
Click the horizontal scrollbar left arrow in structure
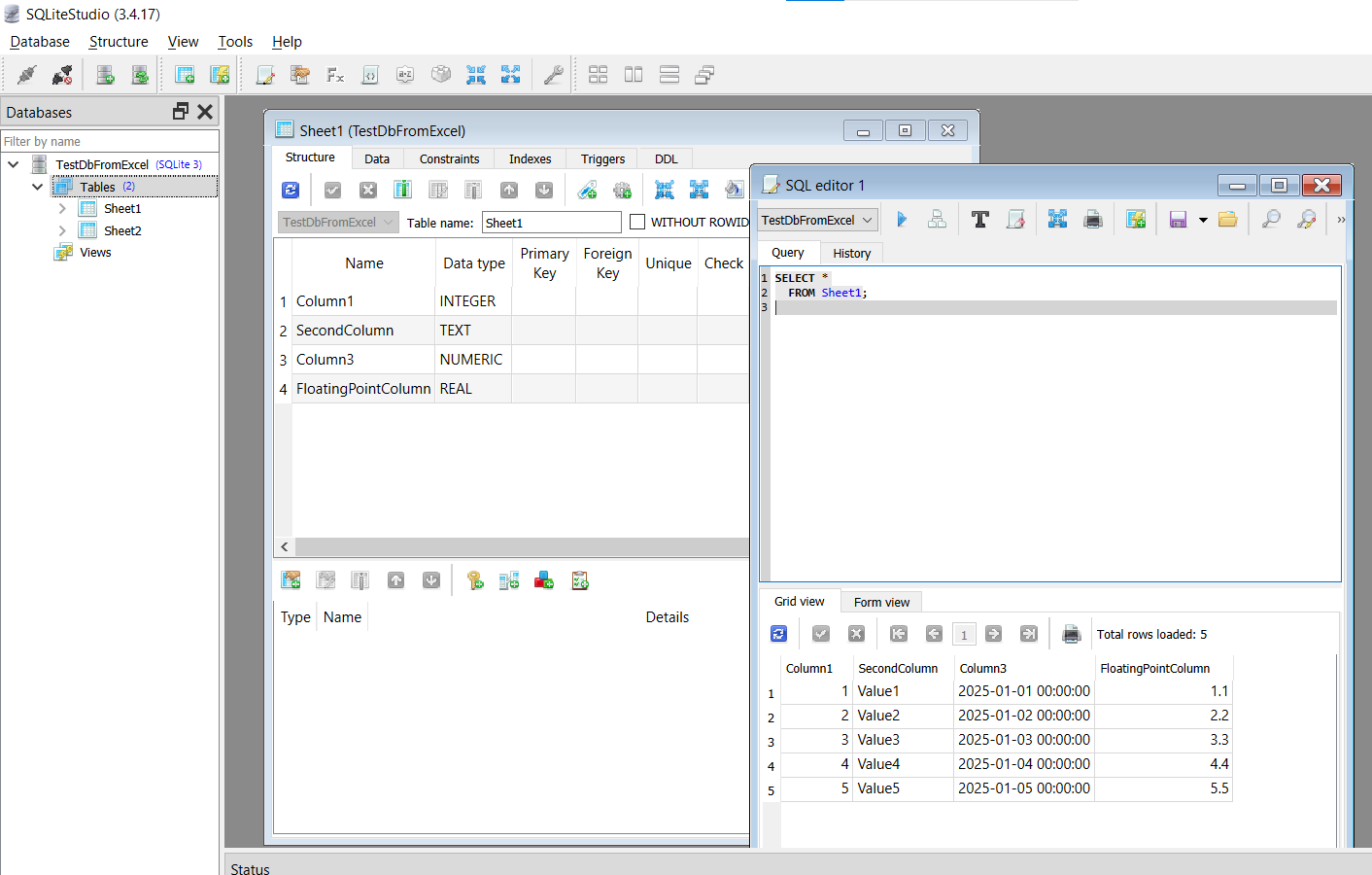(x=285, y=546)
